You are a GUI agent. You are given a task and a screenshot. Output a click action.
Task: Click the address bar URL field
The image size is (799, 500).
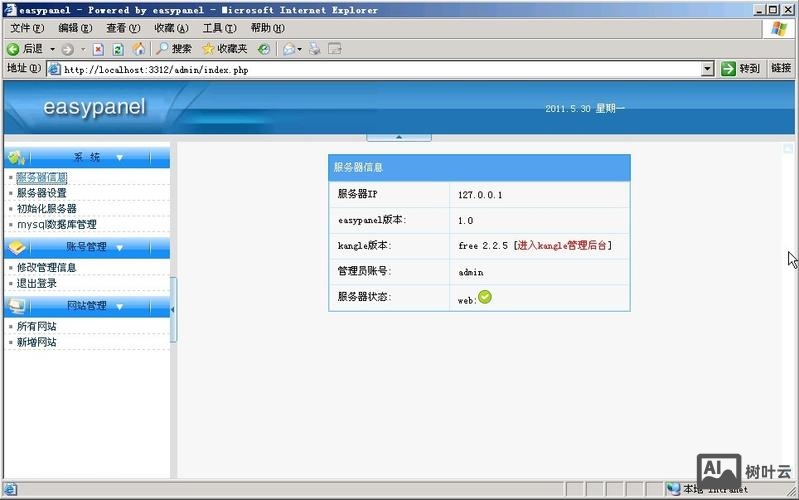tap(380, 69)
